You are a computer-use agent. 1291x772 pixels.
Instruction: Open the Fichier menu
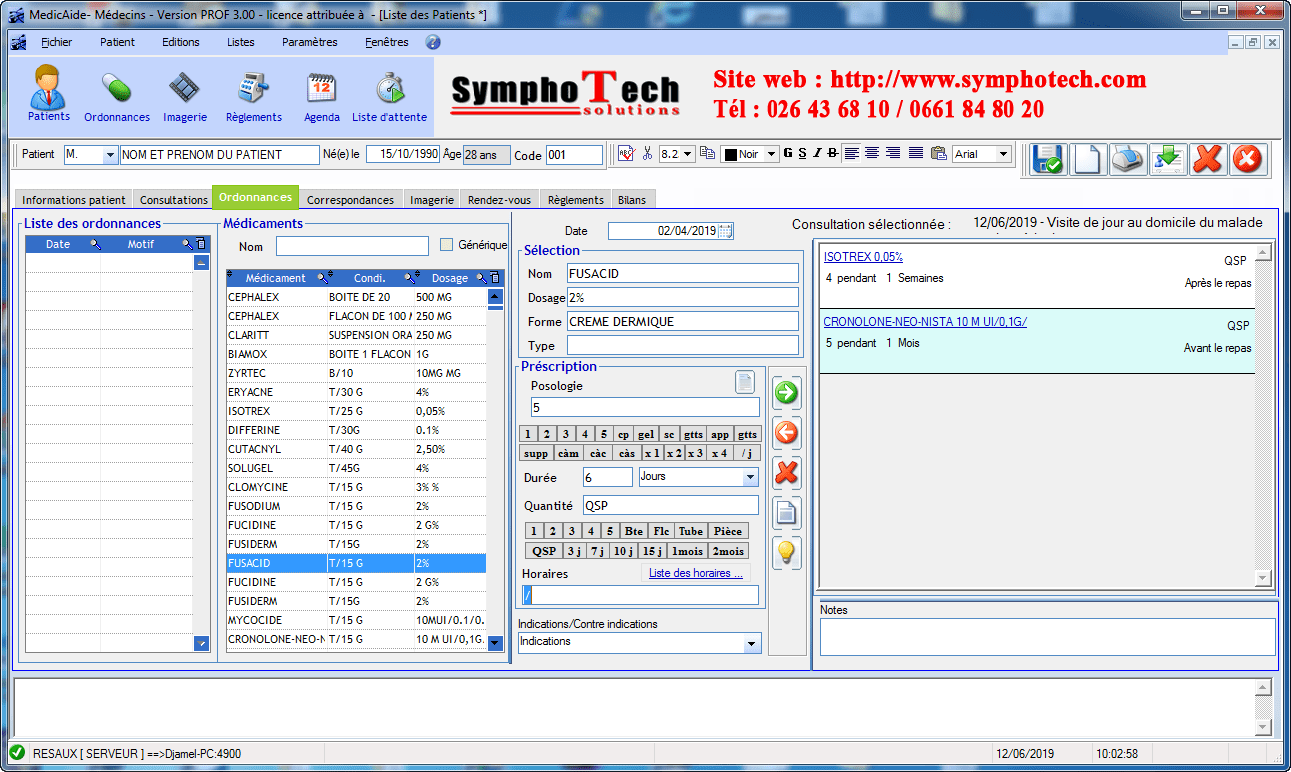coord(57,42)
